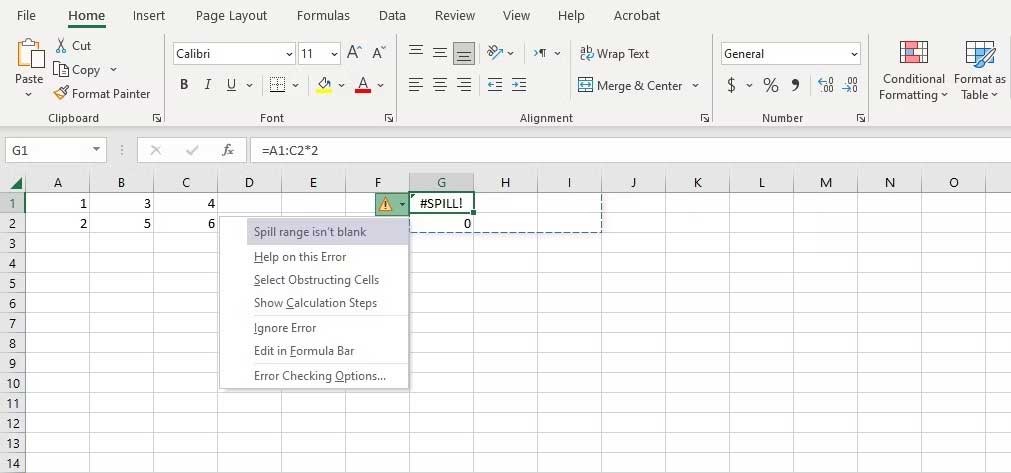Increase font size with larger A icon
This screenshot has width=1011, height=473.
coord(354,53)
